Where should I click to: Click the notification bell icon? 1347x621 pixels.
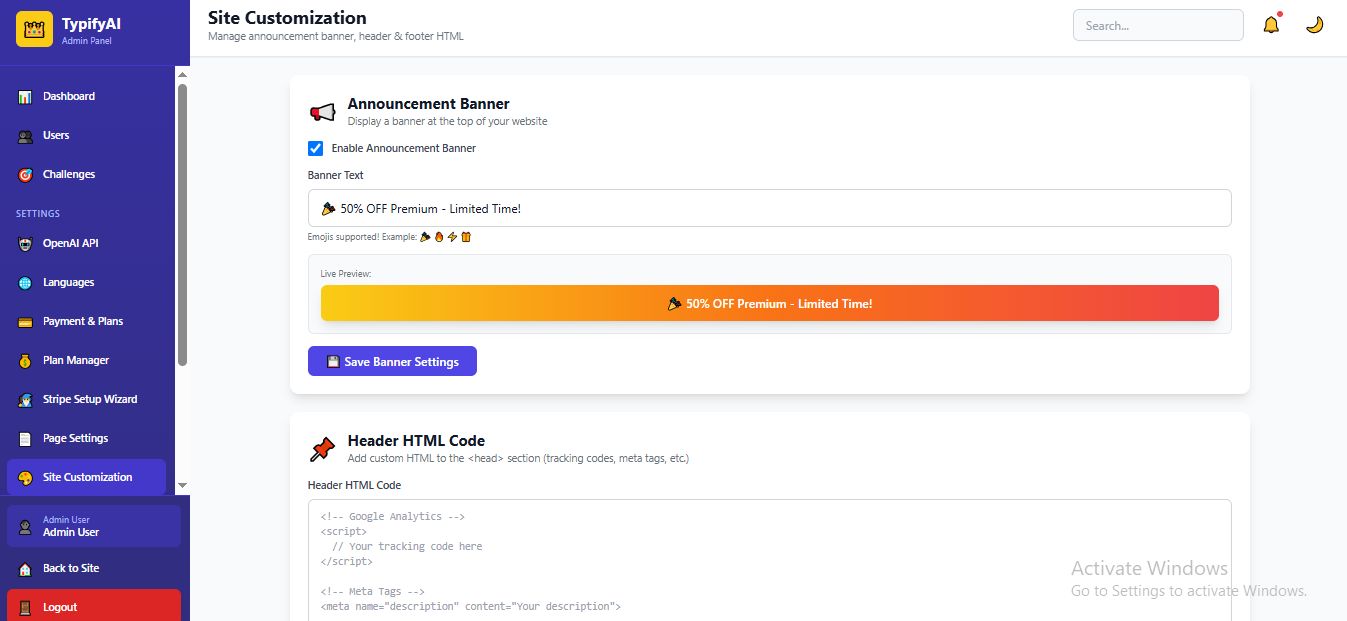[1271, 26]
